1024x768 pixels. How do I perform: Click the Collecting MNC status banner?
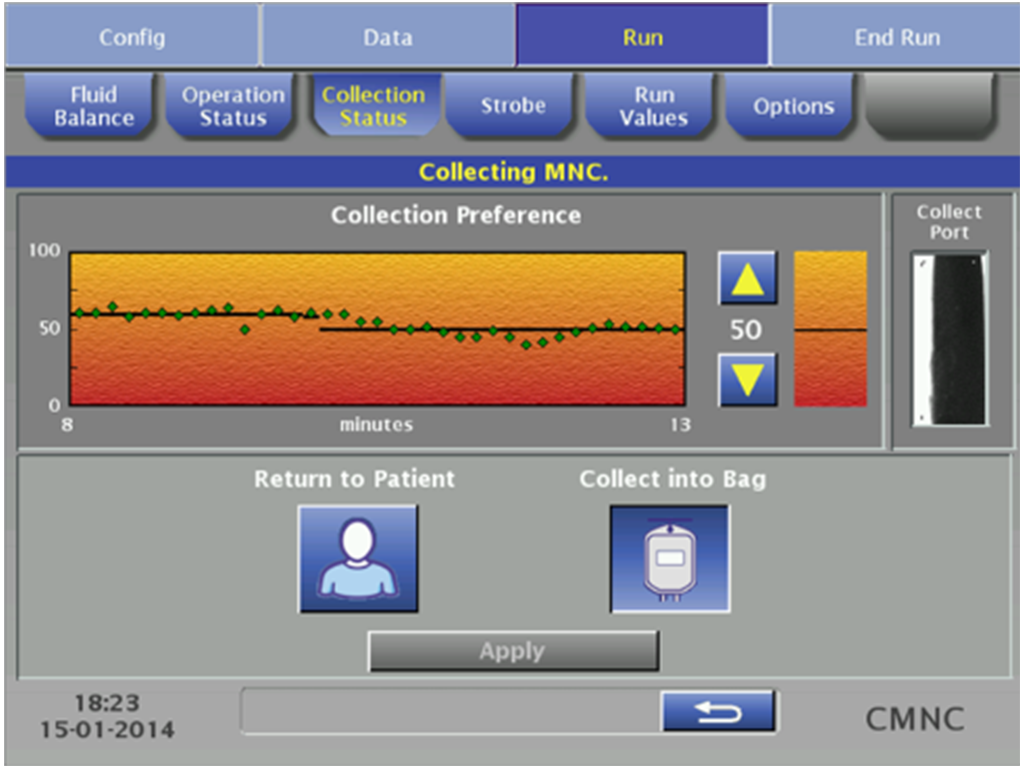coord(512,171)
